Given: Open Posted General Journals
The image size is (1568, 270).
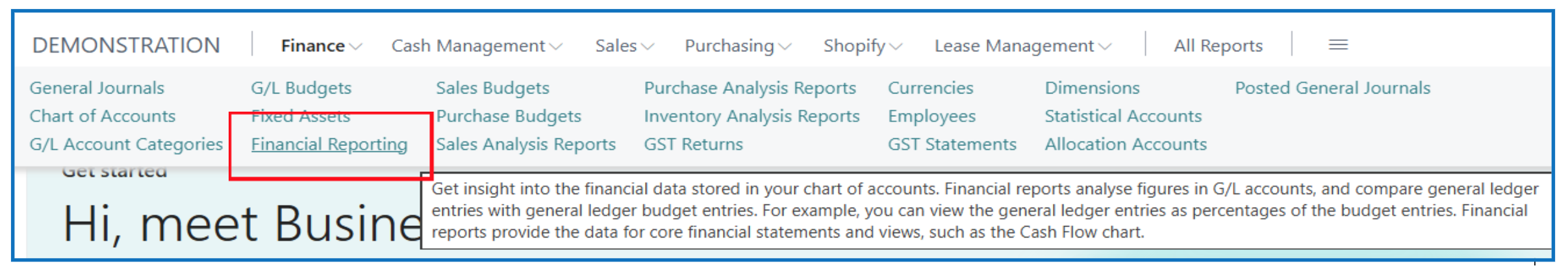Looking at the screenshot, I should [x=1332, y=88].
